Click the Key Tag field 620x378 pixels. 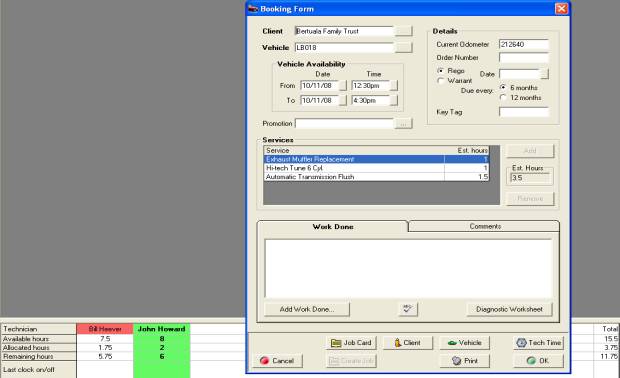[x=524, y=112]
